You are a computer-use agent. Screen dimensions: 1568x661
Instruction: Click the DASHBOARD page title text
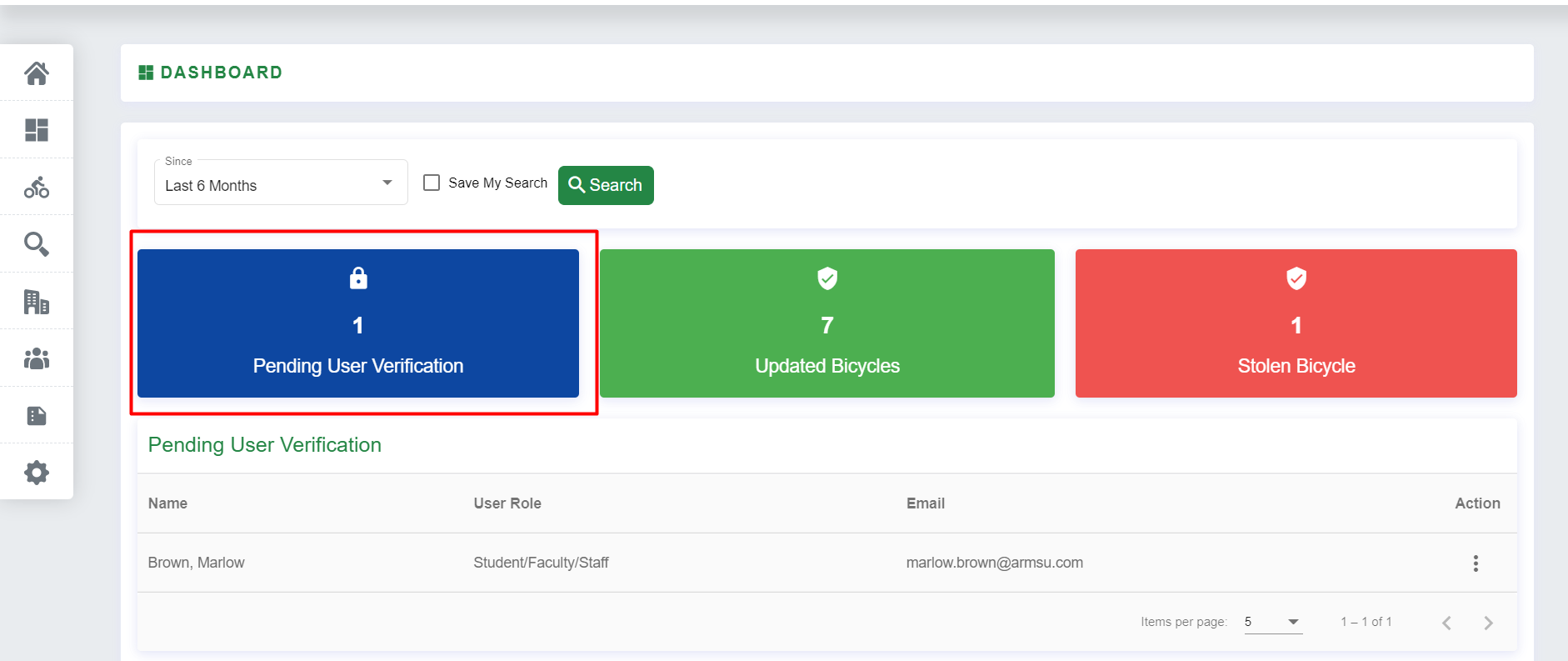[222, 73]
